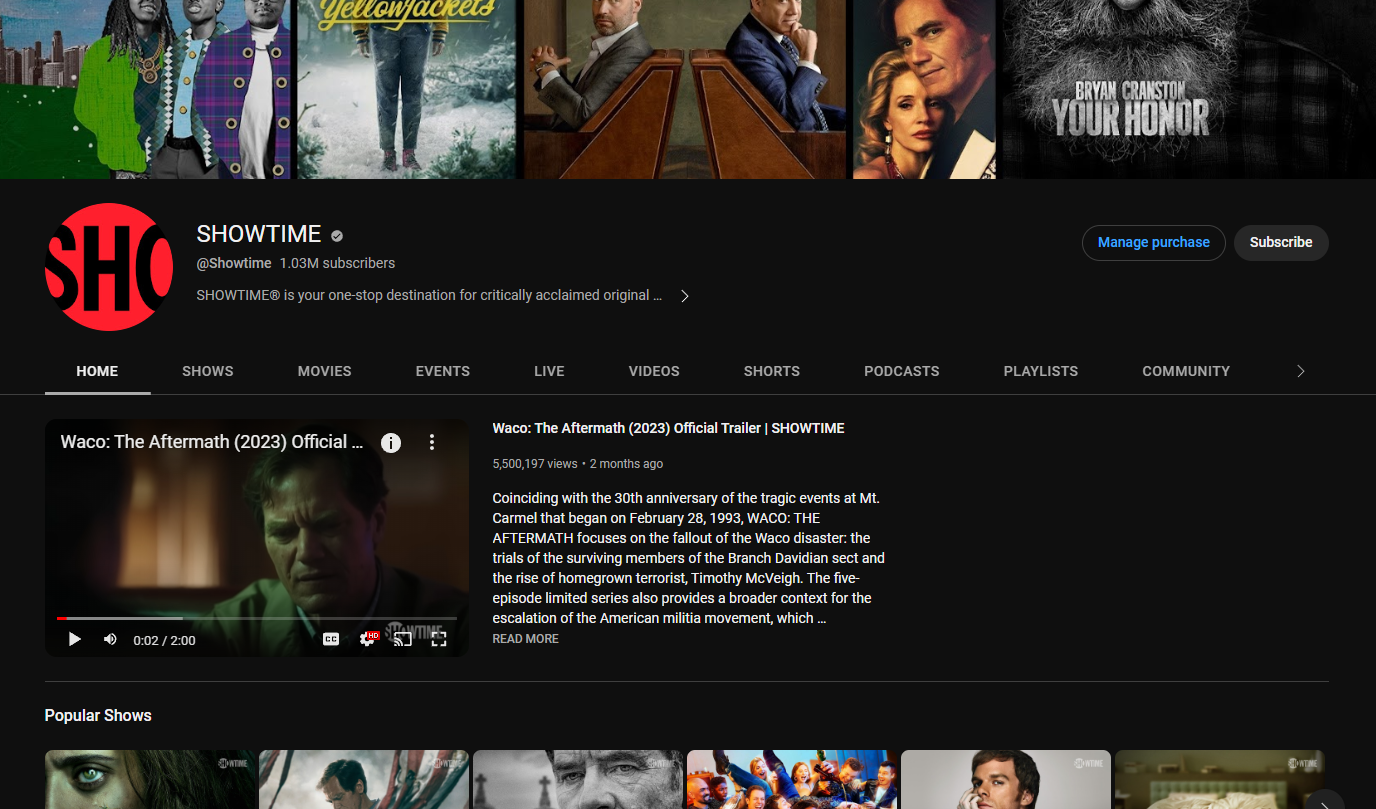Show more channel tabs arrow
1376x809 pixels.
[1300, 371]
